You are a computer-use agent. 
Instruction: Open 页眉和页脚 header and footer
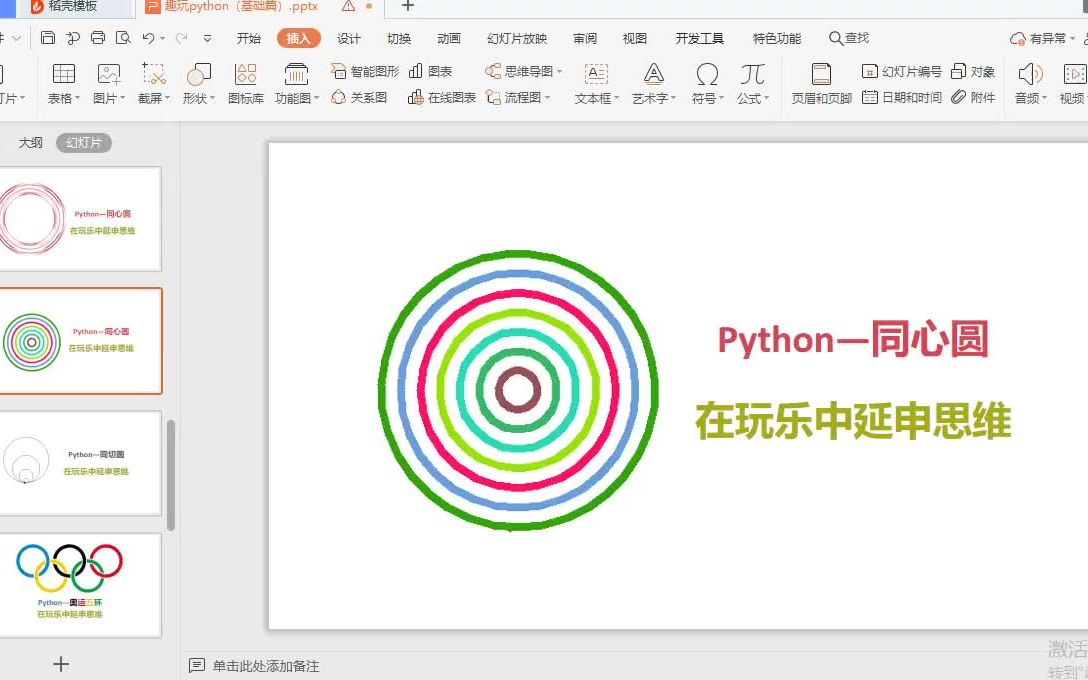[820, 84]
